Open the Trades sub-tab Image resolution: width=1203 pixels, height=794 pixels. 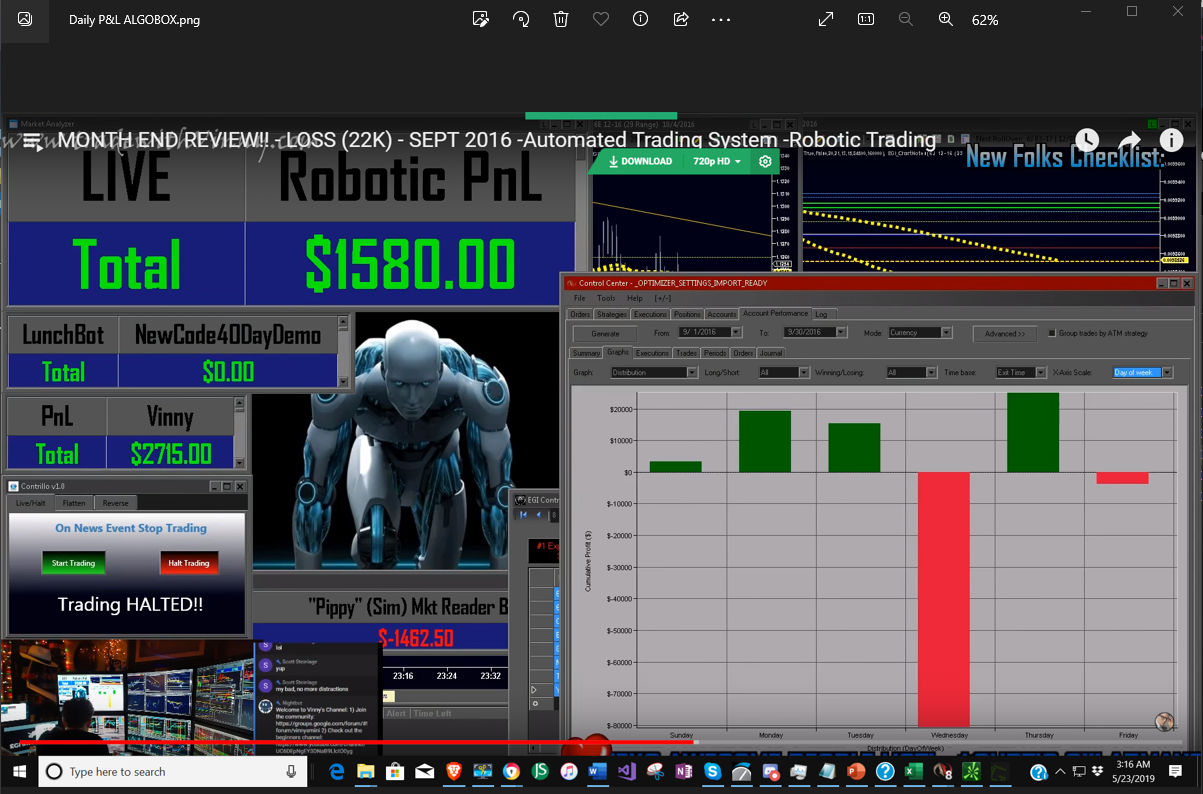pyautogui.click(x=686, y=353)
